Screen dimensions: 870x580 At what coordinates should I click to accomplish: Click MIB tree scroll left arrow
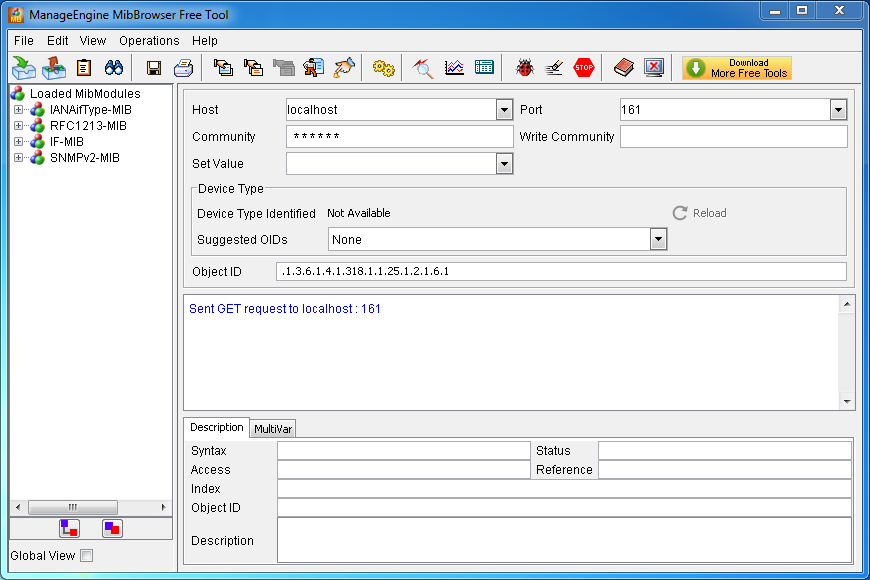click(x=18, y=507)
